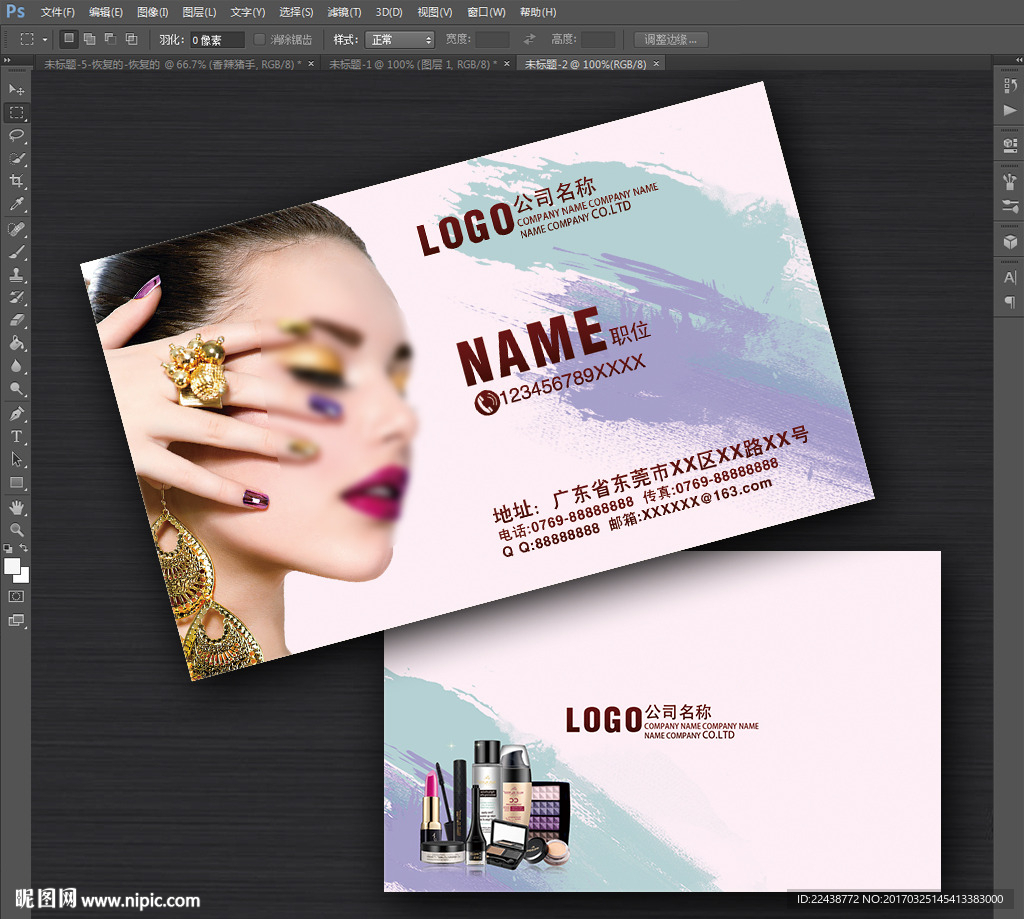Viewport: 1024px width, 919px height.
Task: Toggle Quick Mask mode
Action: [17, 596]
